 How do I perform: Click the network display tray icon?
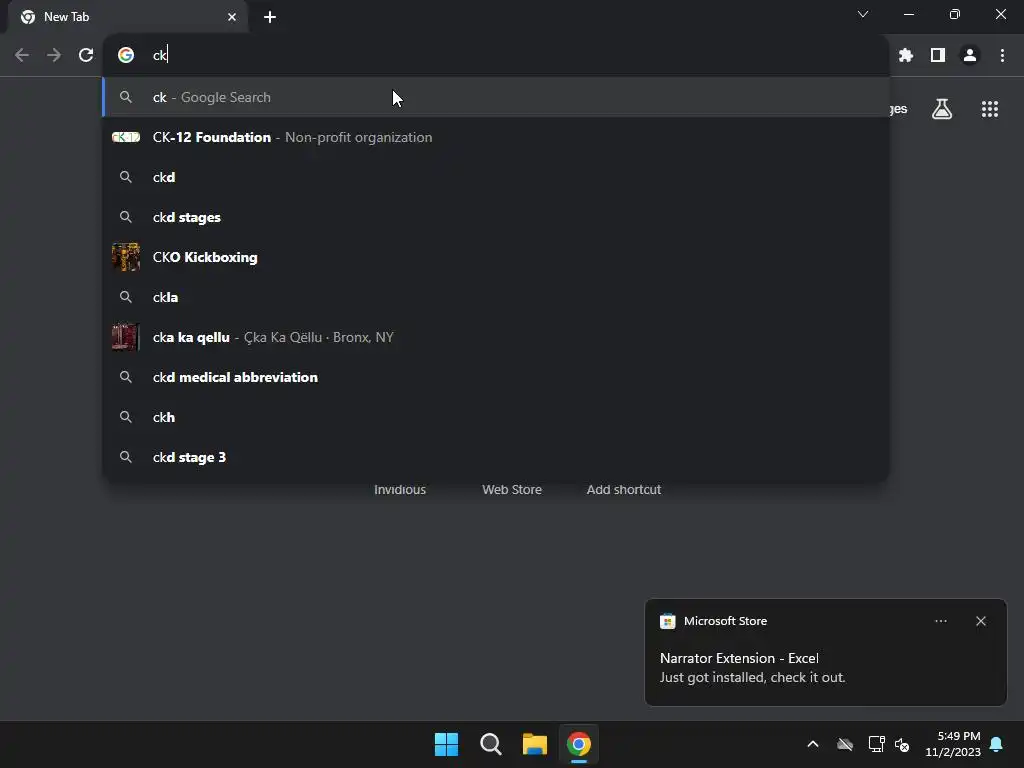coord(876,744)
